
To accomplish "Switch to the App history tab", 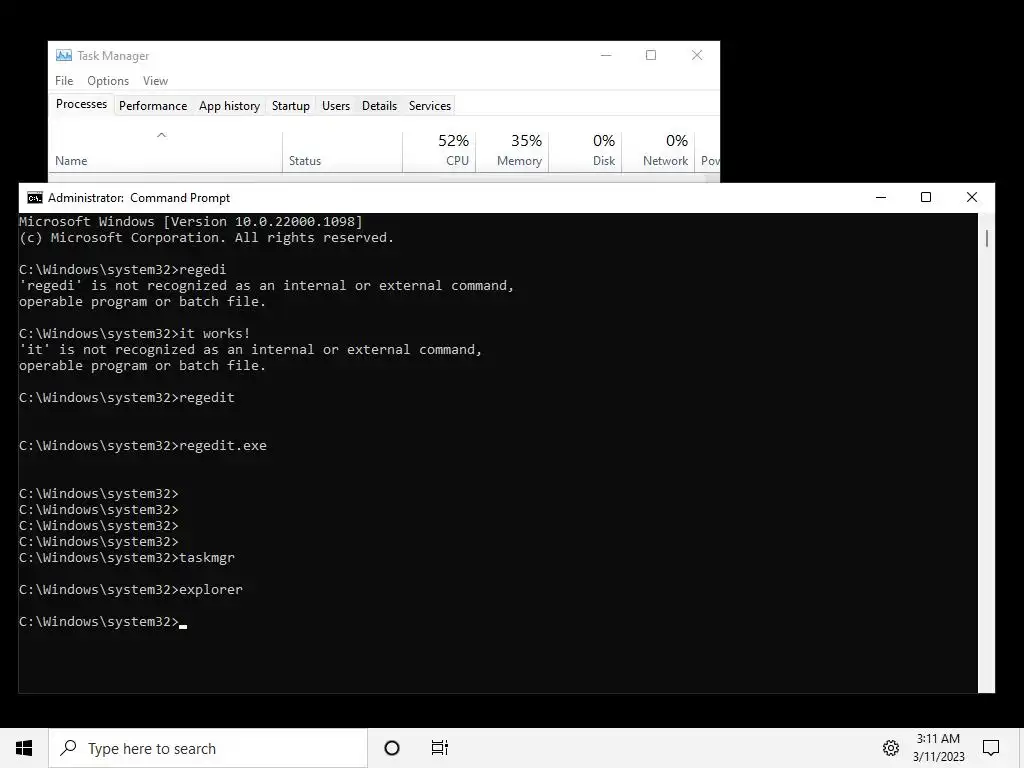I will point(229,106).
